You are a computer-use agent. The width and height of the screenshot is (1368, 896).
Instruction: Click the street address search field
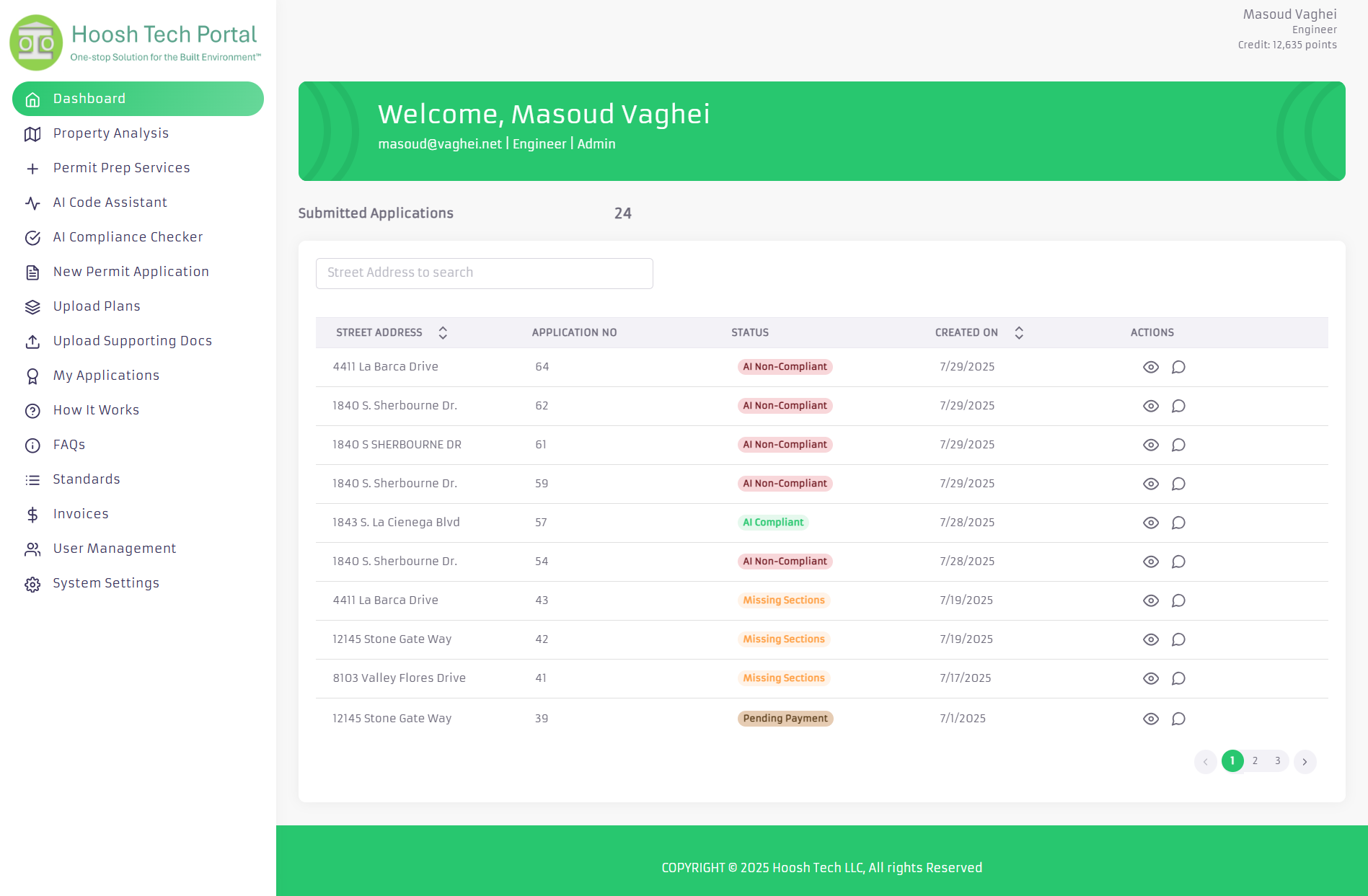coord(484,272)
